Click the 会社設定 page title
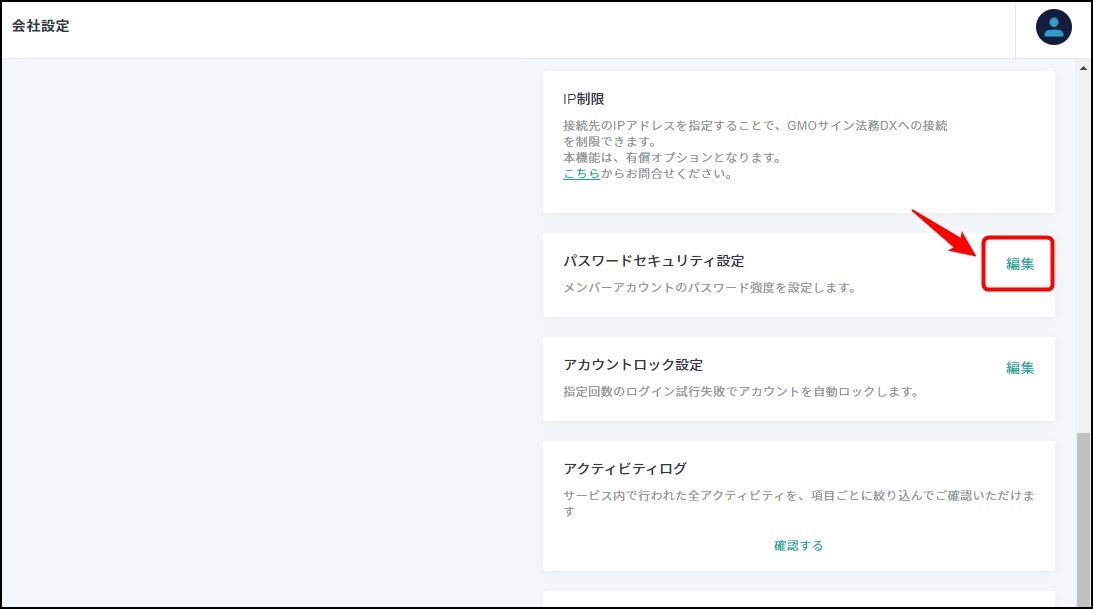Viewport: 1093px width, 609px height. tap(41, 27)
